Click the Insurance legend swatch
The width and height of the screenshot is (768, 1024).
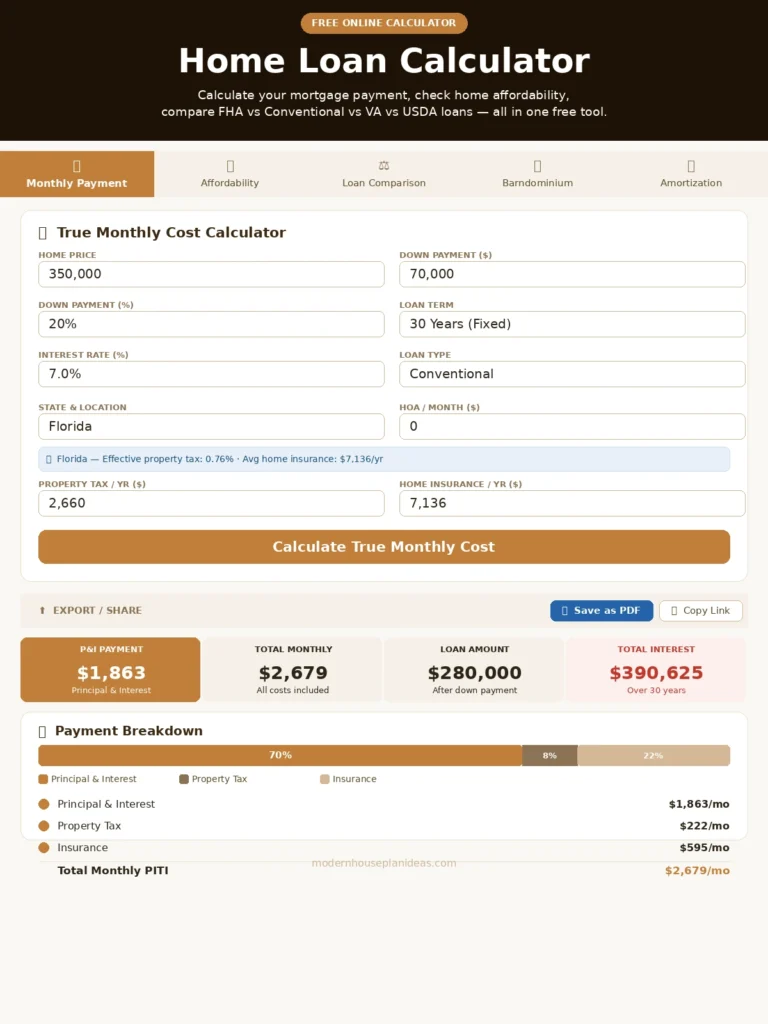tap(325, 779)
